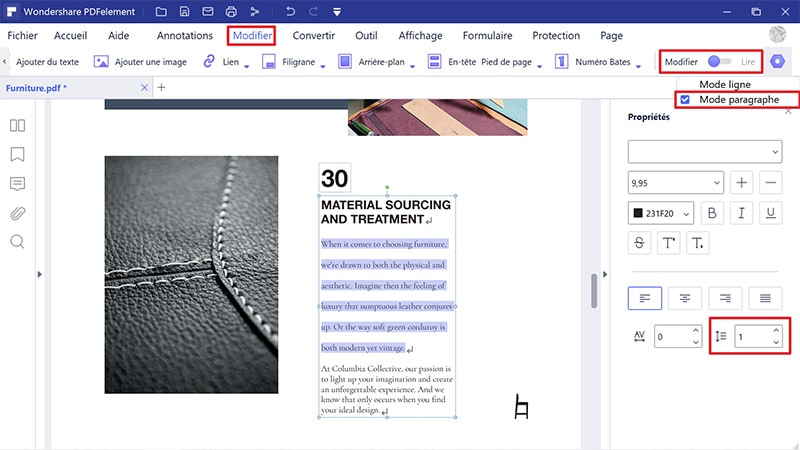
Task: Open the font family dropdown
Action: (x=705, y=152)
